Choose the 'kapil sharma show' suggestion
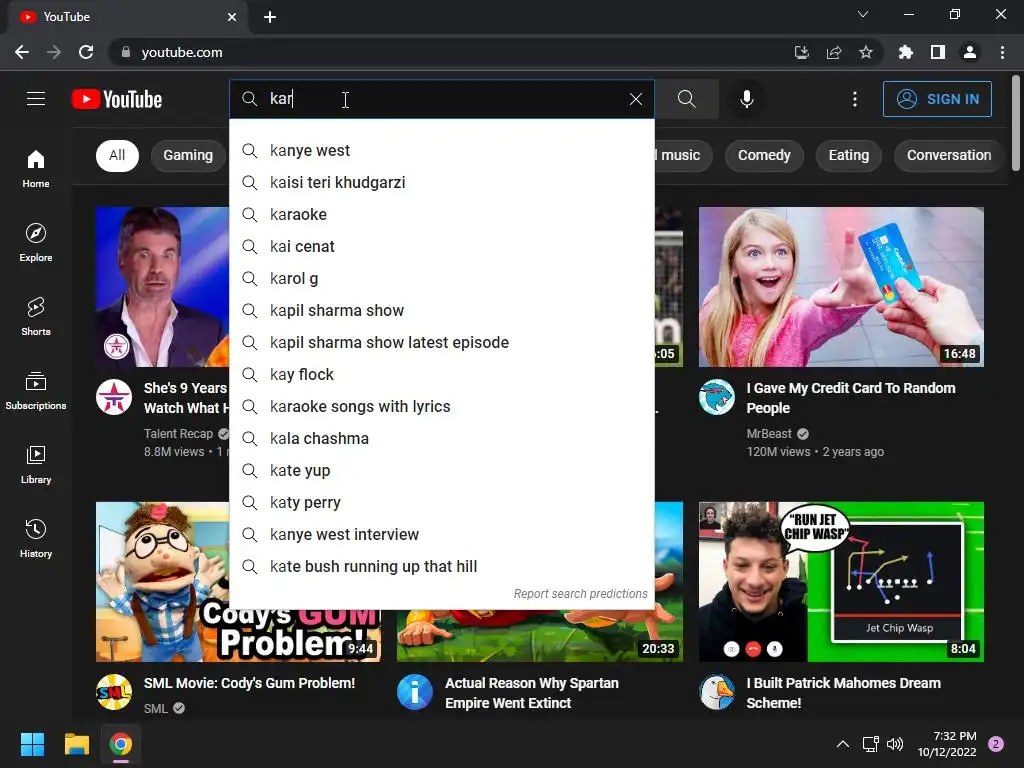Image resolution: width=1024 pixels, height=768 pixels. tap(441, 310)
